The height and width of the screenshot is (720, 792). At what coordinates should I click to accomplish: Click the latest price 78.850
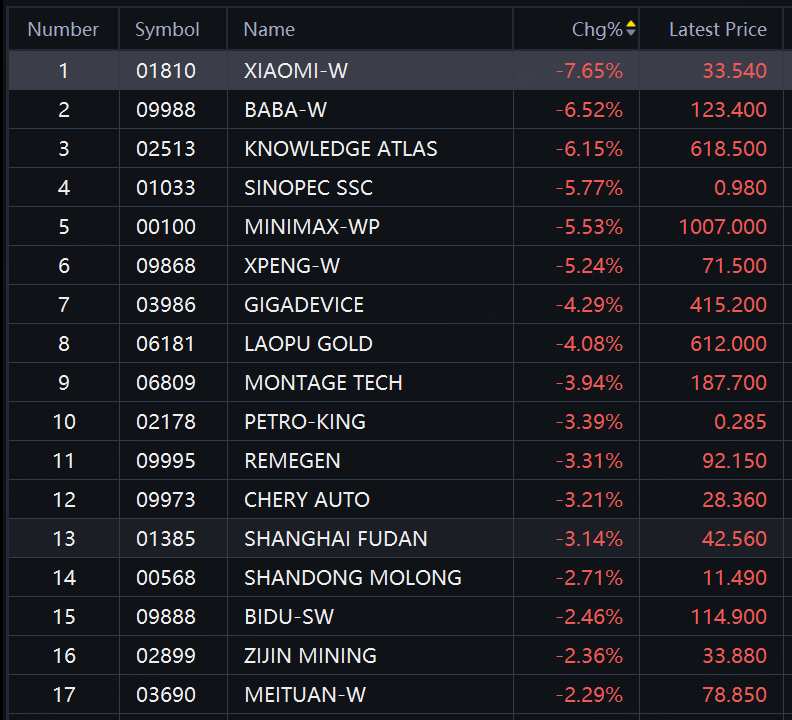point(734,695)
